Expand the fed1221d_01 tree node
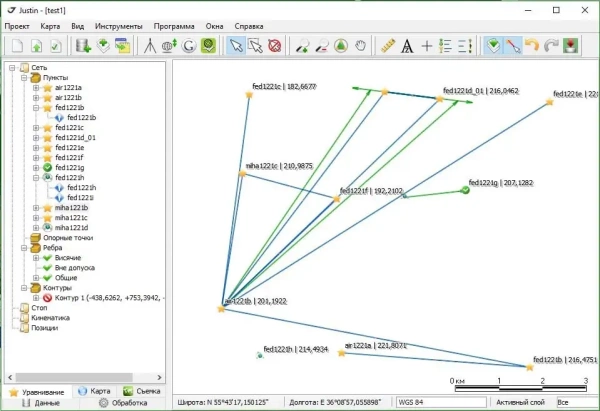The width and height of the screenshot is (600, 411). point(36,137)
